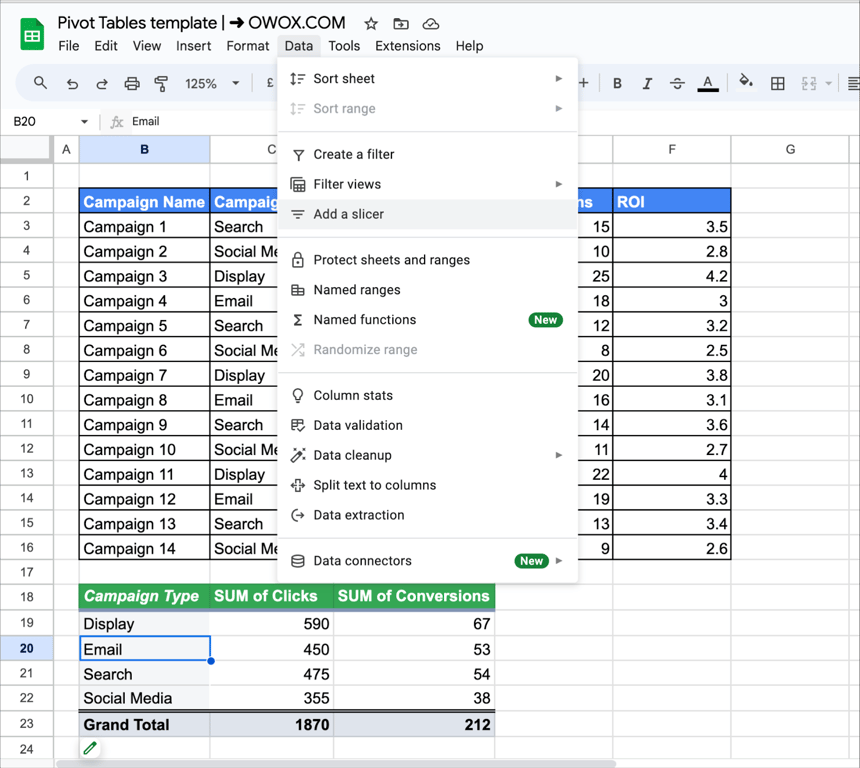Open the Help menu
The width and height of the screenshot is (860, 768).
click(x=469, y=46)
